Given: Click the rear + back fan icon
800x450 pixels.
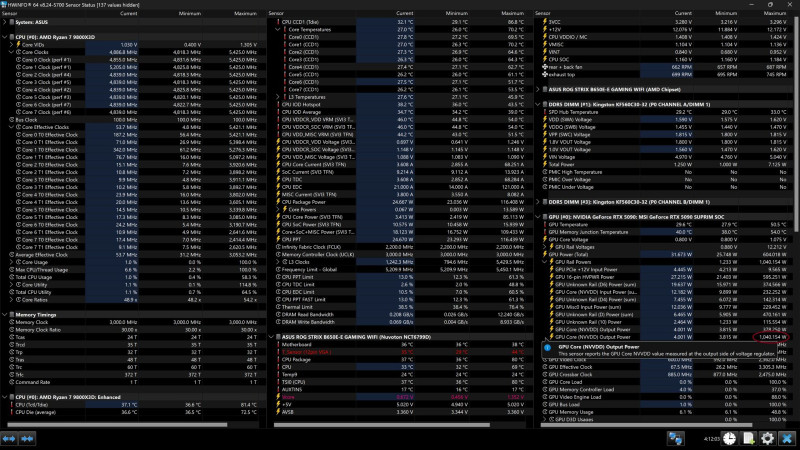Looking at the screenshot, I should [x=544, y=67].
